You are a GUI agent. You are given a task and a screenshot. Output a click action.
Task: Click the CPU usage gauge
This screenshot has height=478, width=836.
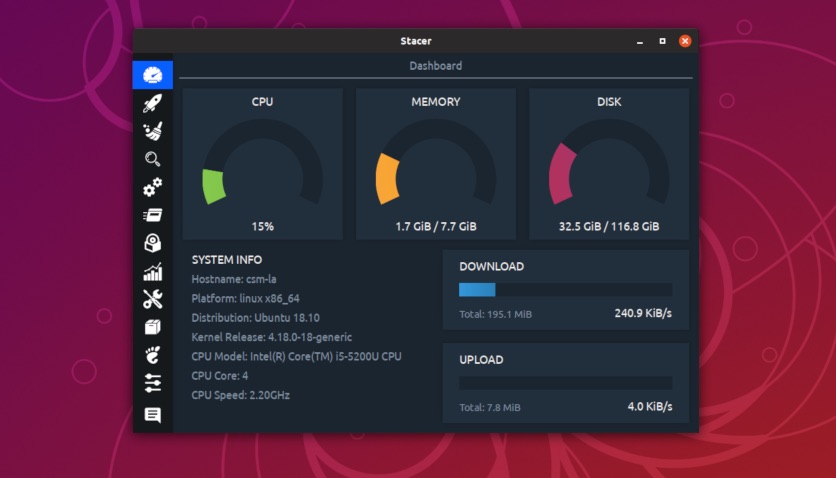[x=262, y=163]
